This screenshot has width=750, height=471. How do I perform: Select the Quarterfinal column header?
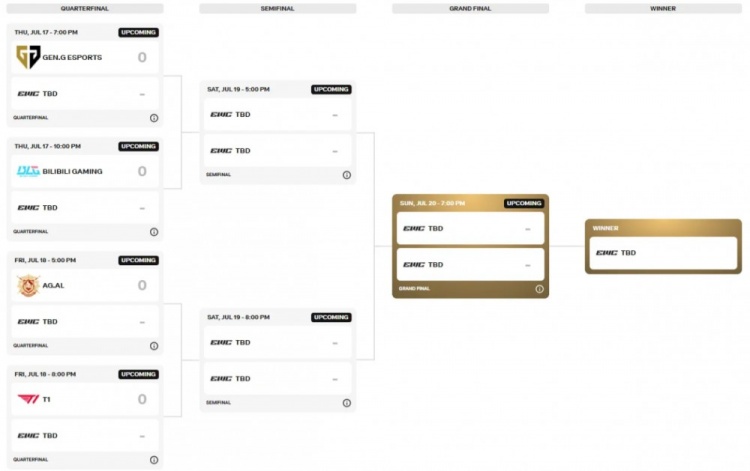[x=85, y=8]
